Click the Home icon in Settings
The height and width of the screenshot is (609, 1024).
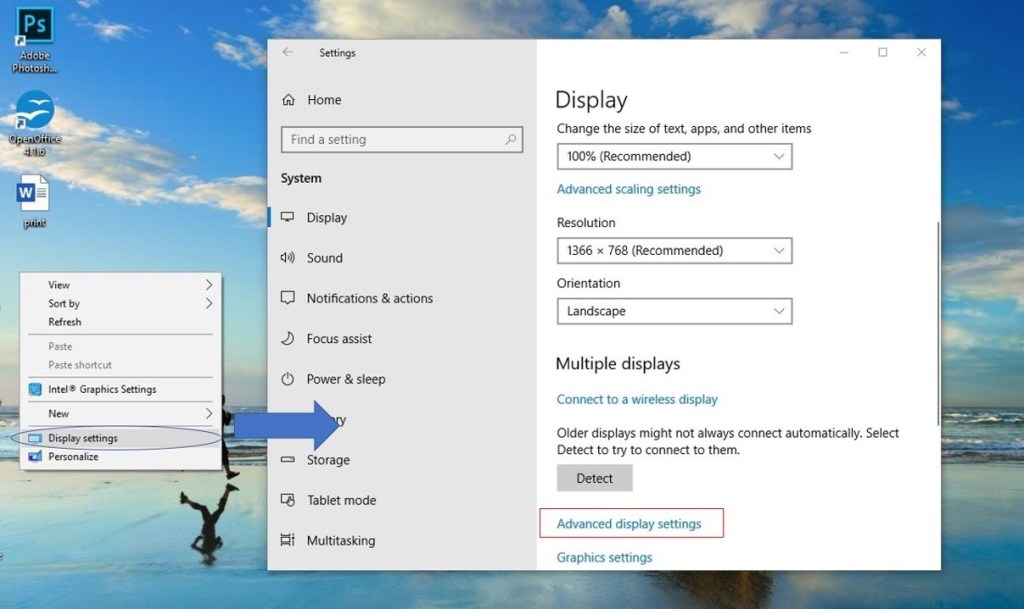289,100
